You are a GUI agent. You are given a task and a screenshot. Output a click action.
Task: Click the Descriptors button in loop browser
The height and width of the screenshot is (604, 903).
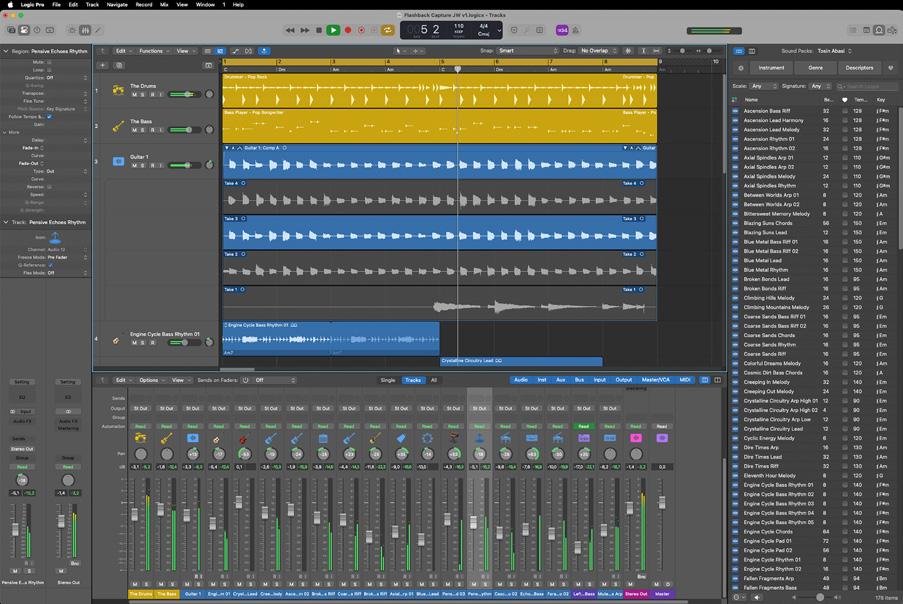(x=859, y=68)
